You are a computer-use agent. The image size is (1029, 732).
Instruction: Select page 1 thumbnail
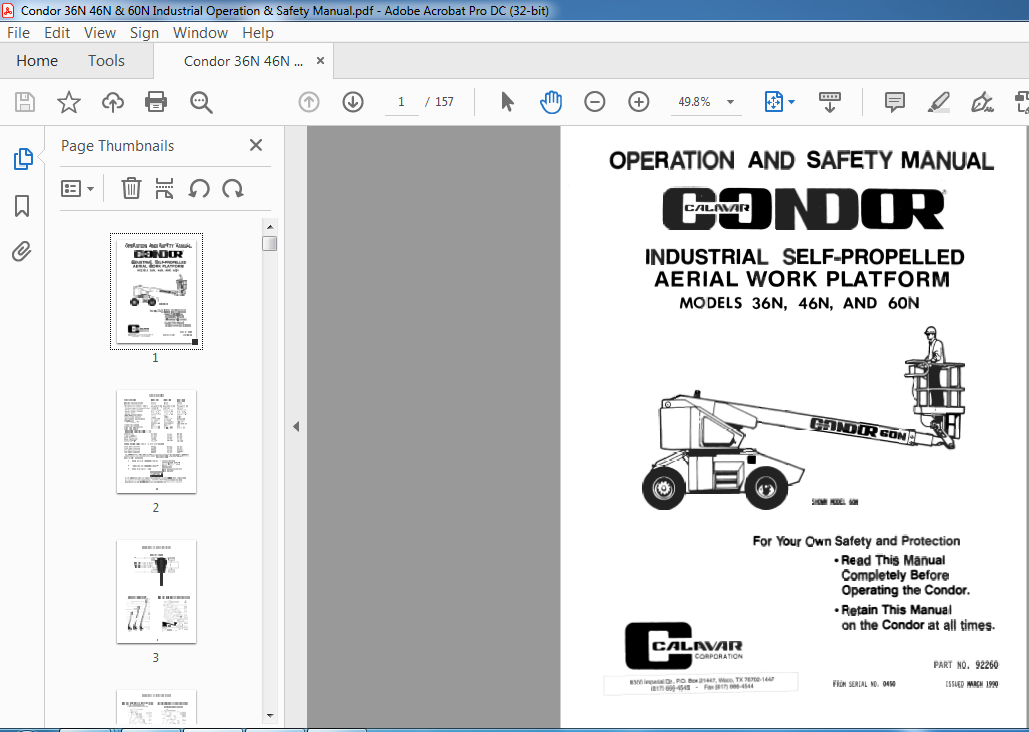click(156, 291)
